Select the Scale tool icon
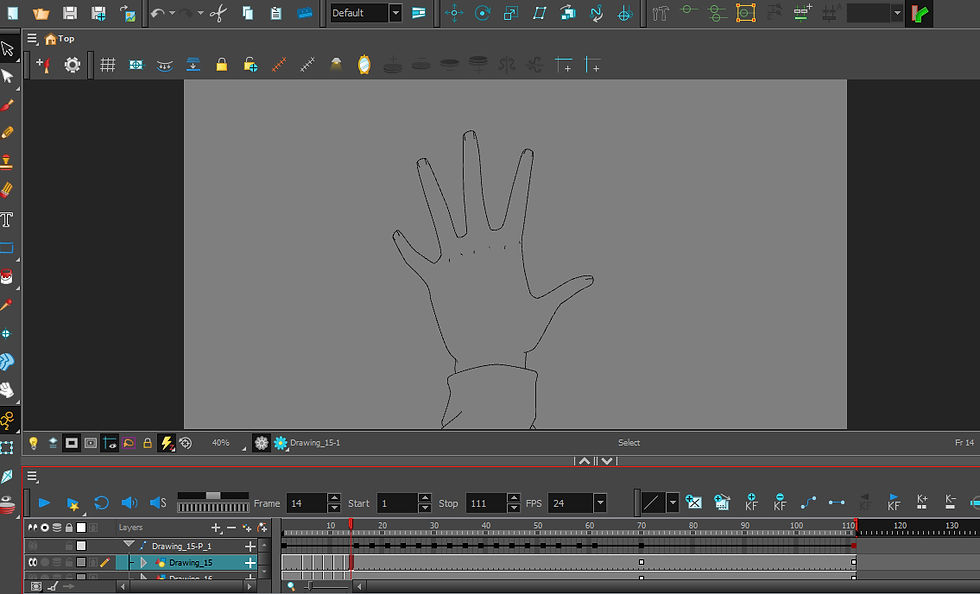The width and height of the screenshot is (980, 594). (511, 13)
